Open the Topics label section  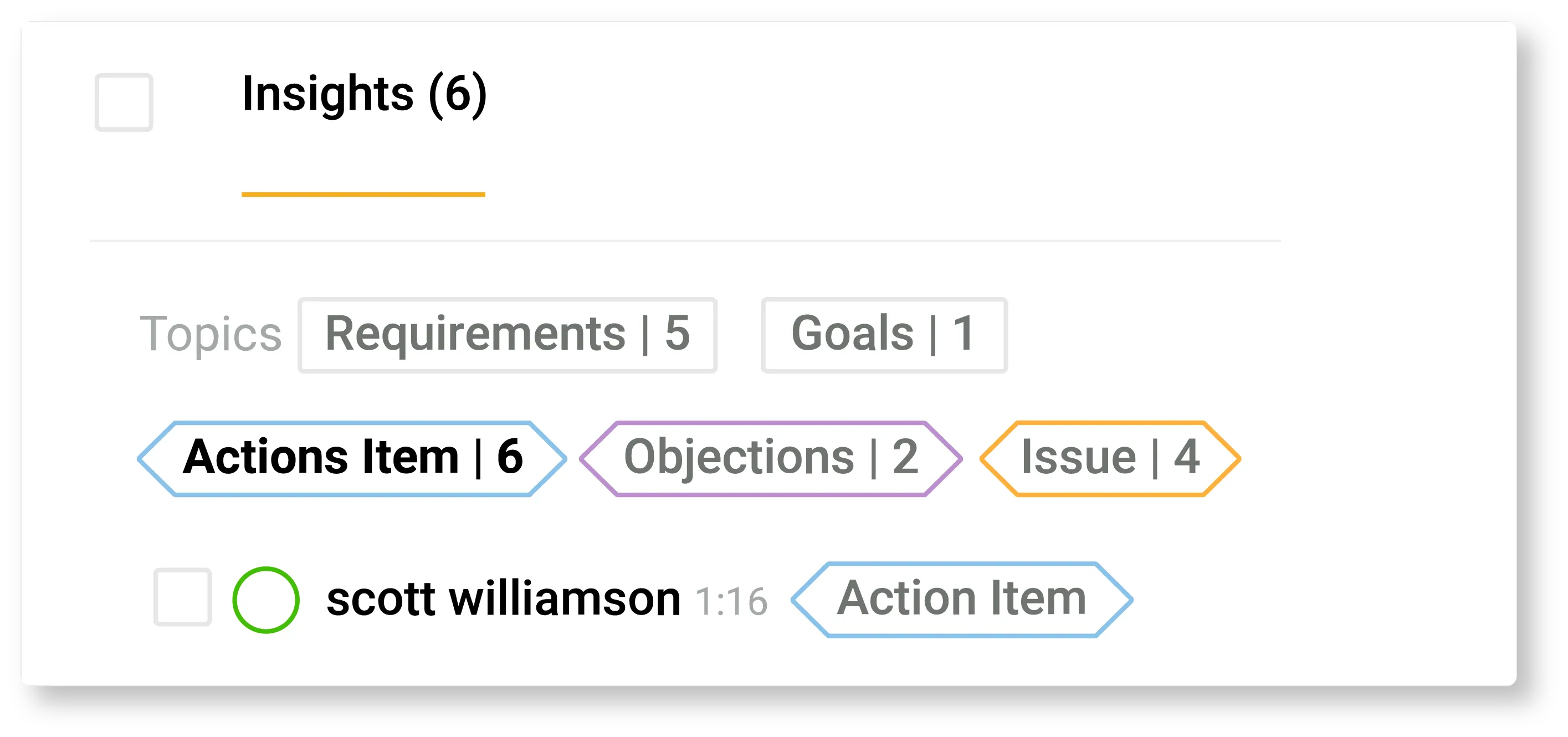[x=211, y=334]
